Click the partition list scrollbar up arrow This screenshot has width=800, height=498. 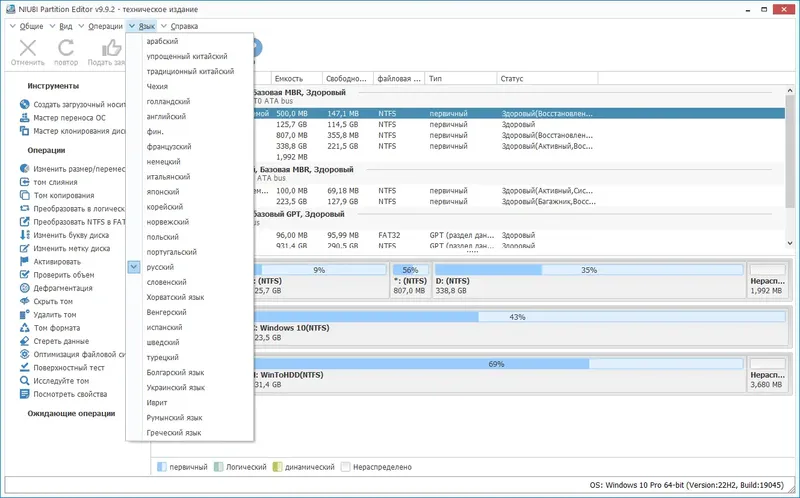click(790, 91)
